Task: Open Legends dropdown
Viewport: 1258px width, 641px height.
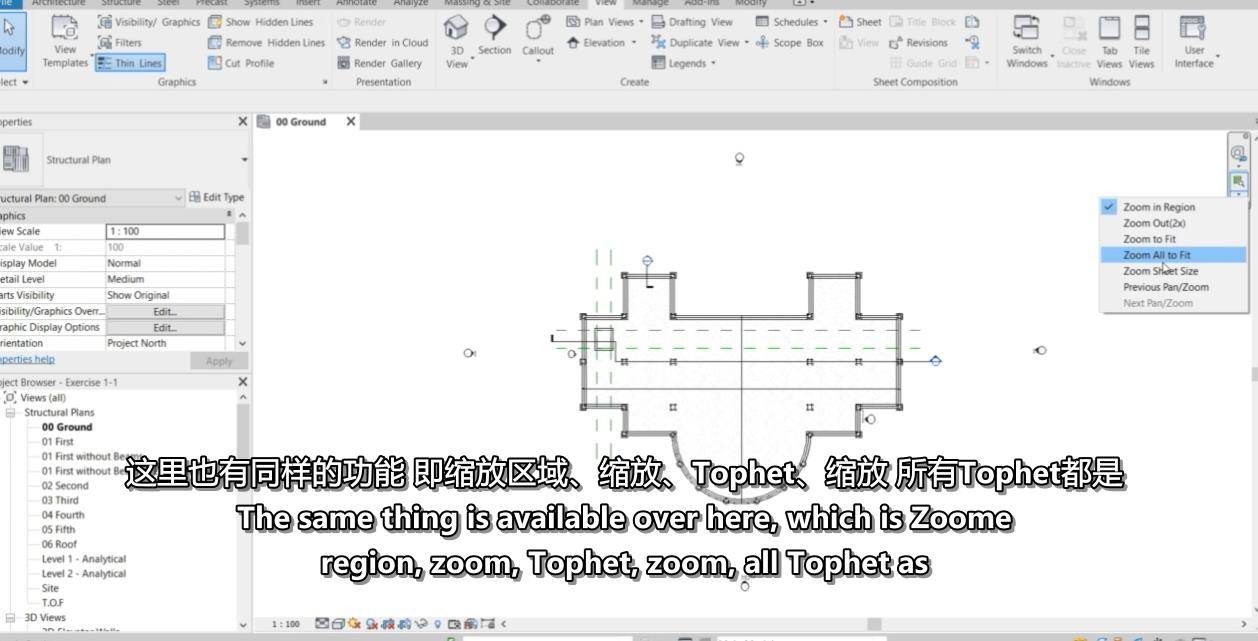Action: (x=684, y=63)
